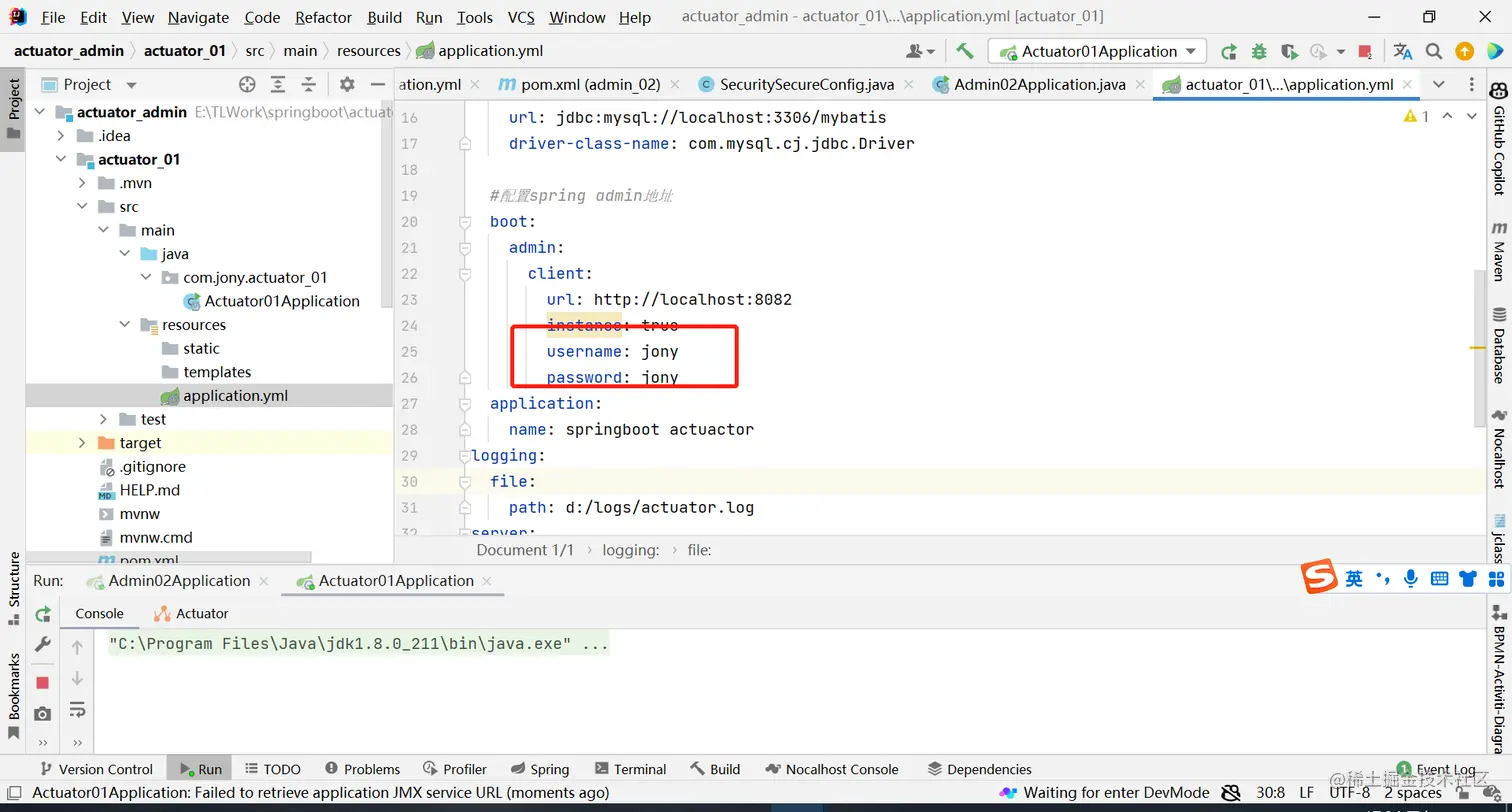Open the Version Control tool window
Viewport: 1512px width, 812px height.
click(x=96, y=769)
